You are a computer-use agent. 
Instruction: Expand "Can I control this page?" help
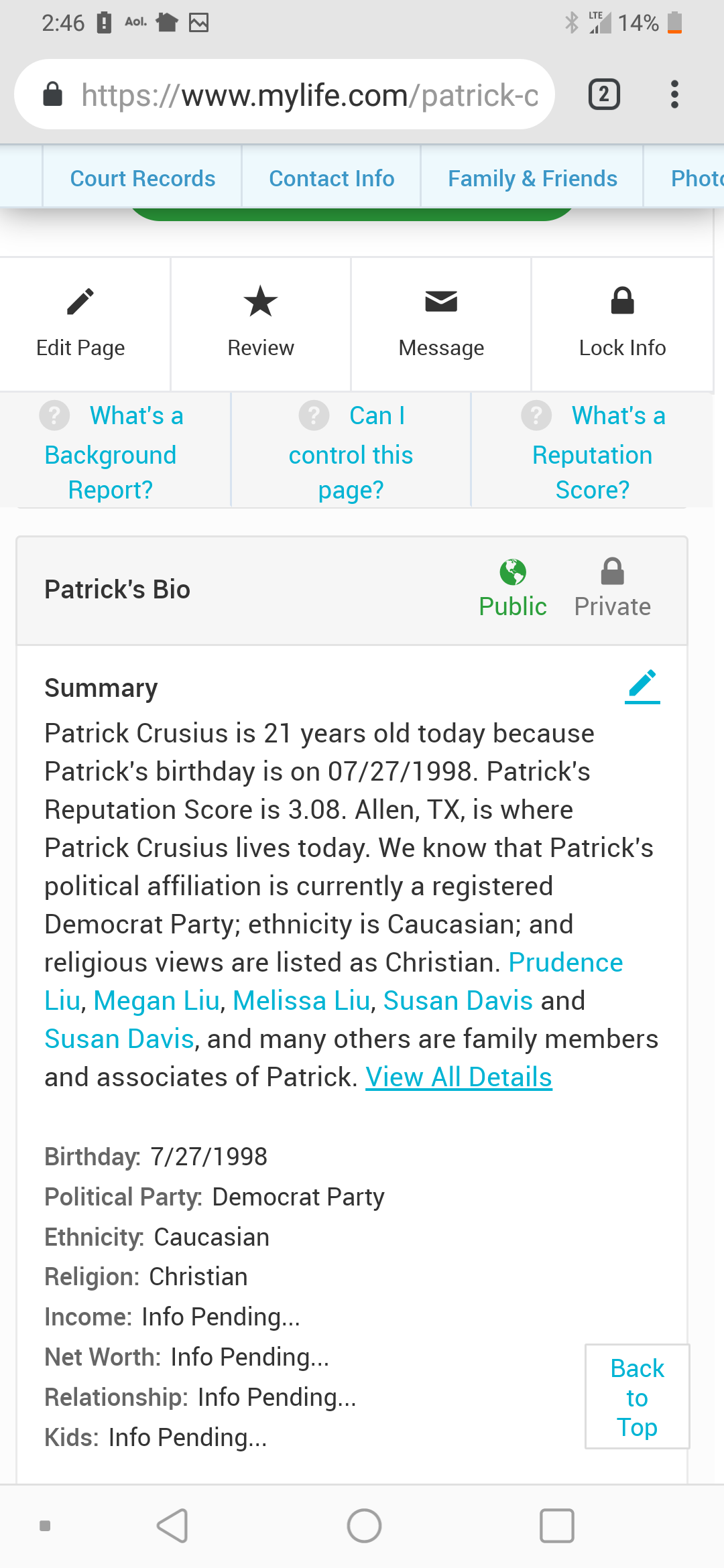click(x=351, y=453)
